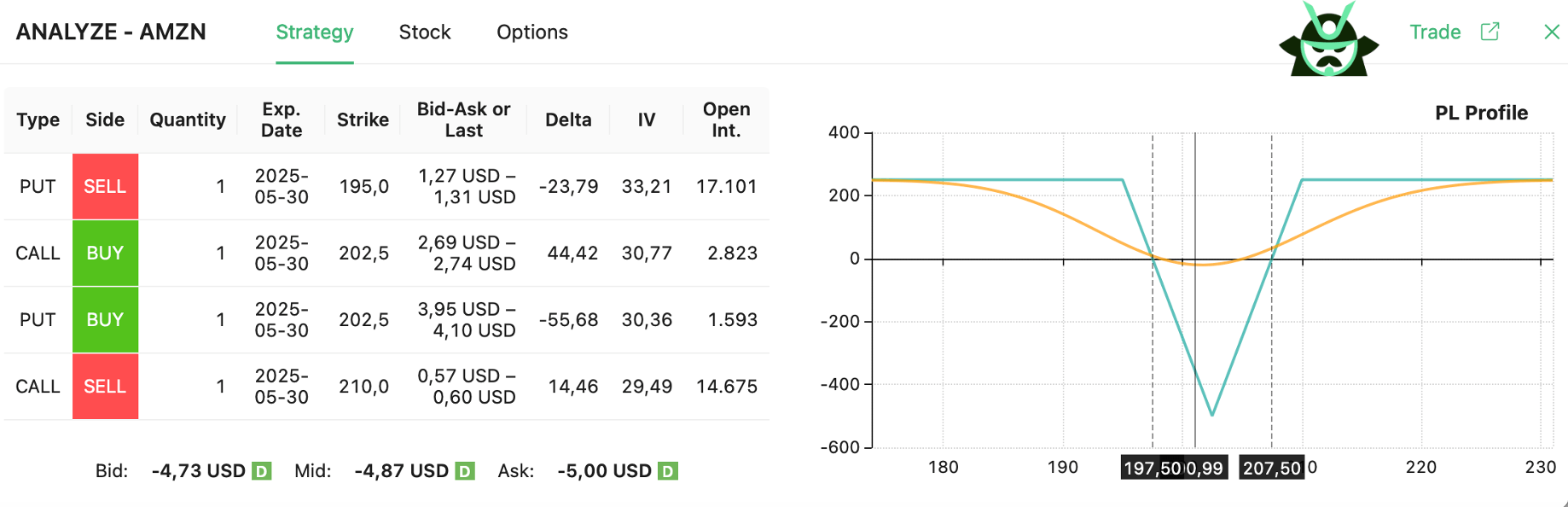Image resolution: width=1568 pixels, height=507 pixels.
Task: Click the quantity cell of 210,0 call
Action: point(220,387)
